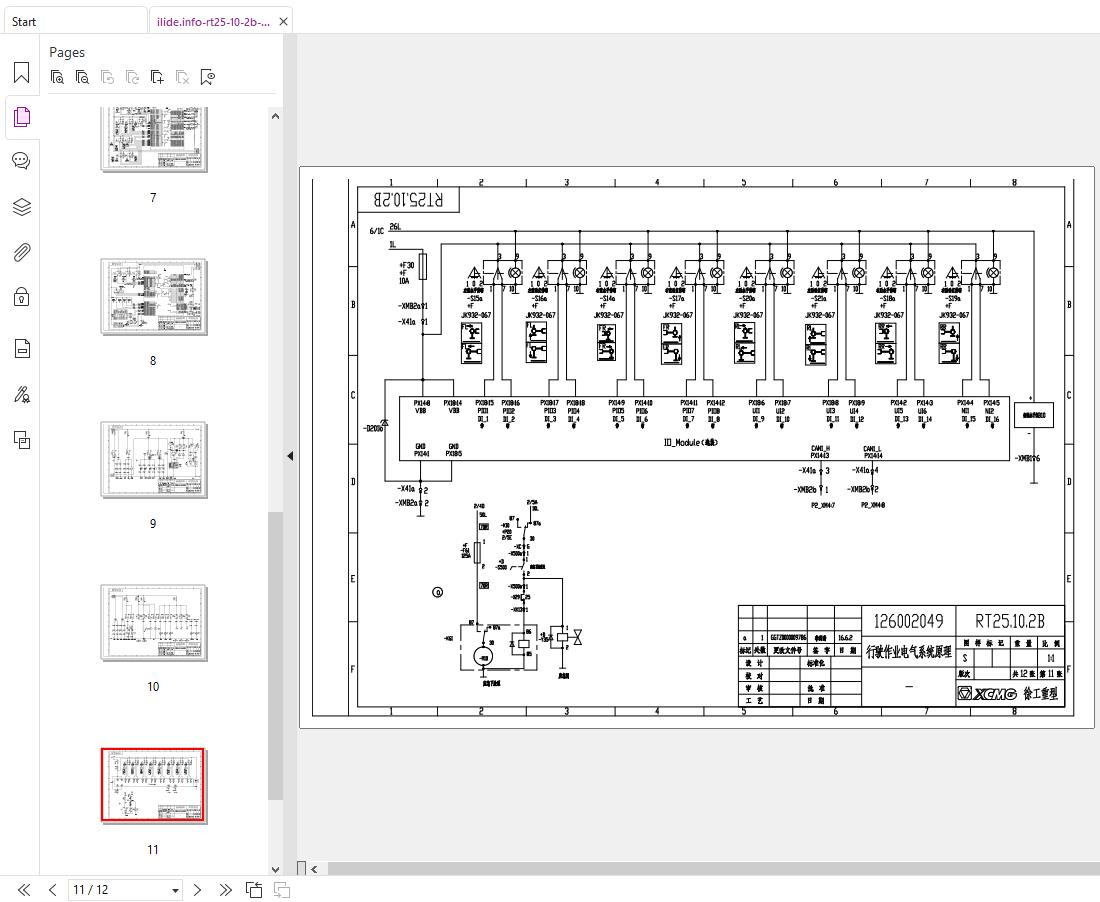Open the Bookmarks panel
Viewport: 1100px width, 902px height.
21,71
